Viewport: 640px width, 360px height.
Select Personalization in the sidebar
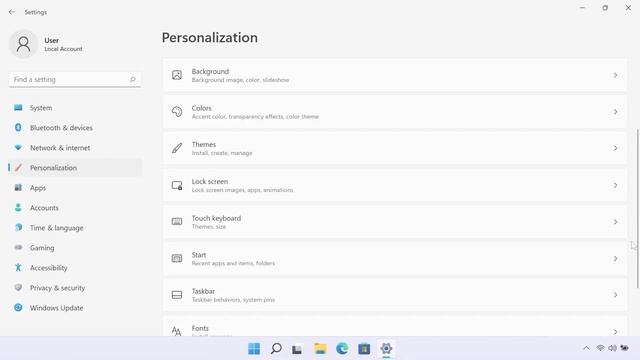tap(75, 168)
